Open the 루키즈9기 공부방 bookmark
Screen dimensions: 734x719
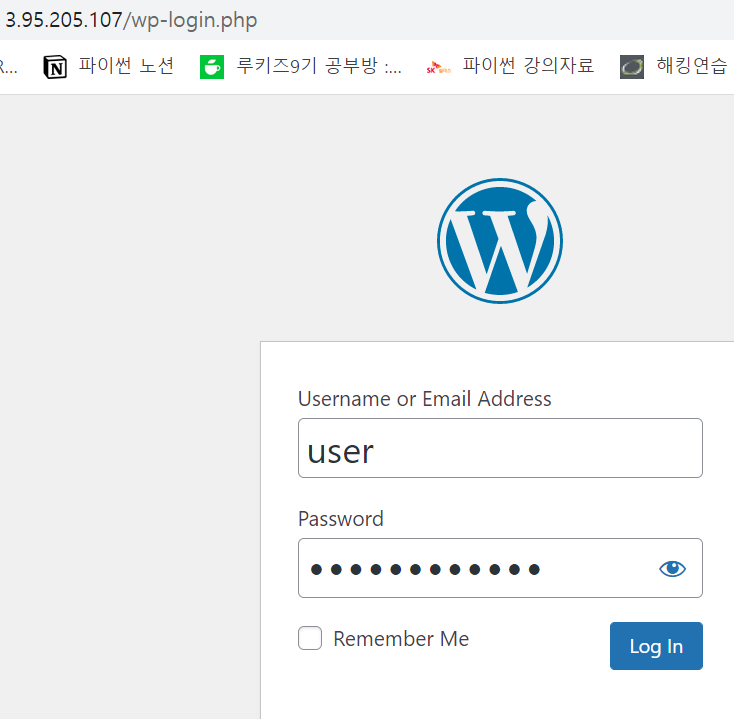pyautogui.click(x=301, y=66)
